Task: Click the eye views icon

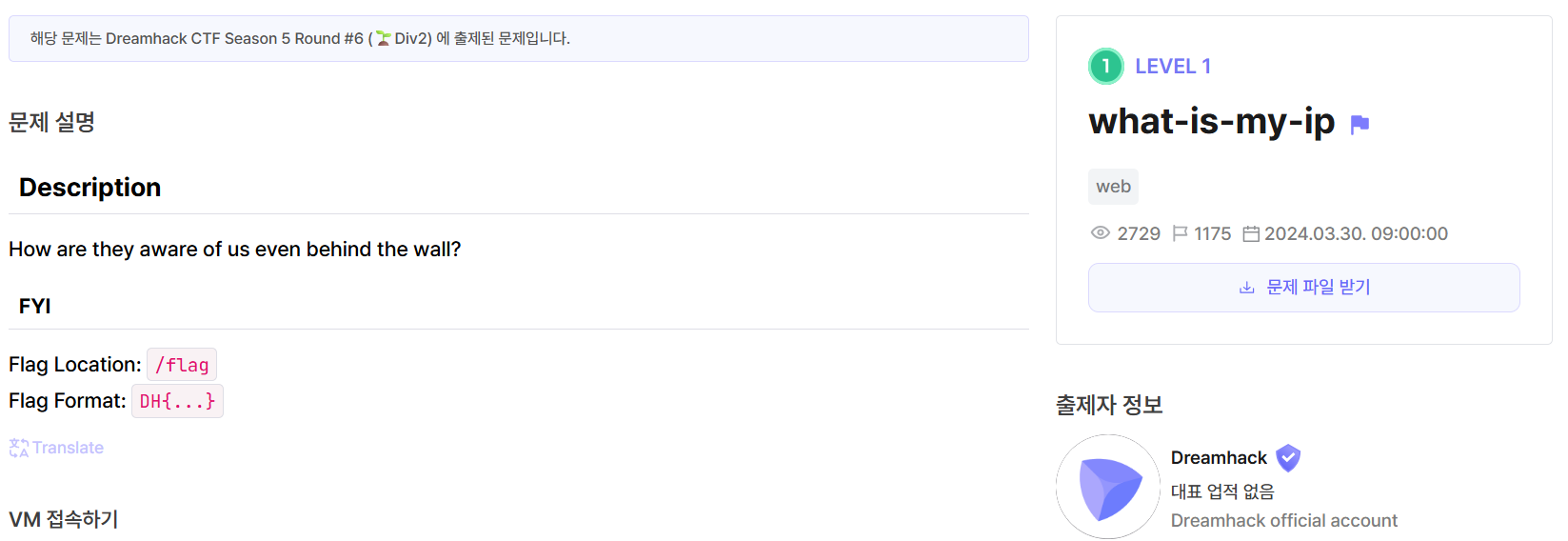Action: point(1100,233)
